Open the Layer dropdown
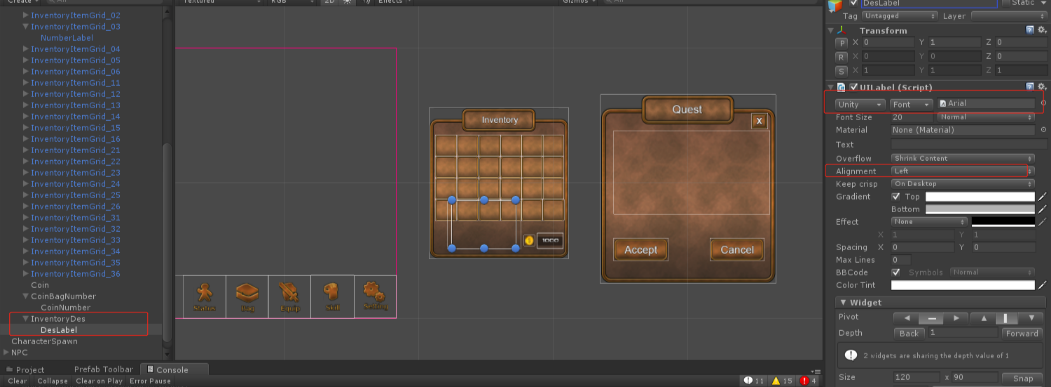 pyautogui.click(x=1008, y=16)
